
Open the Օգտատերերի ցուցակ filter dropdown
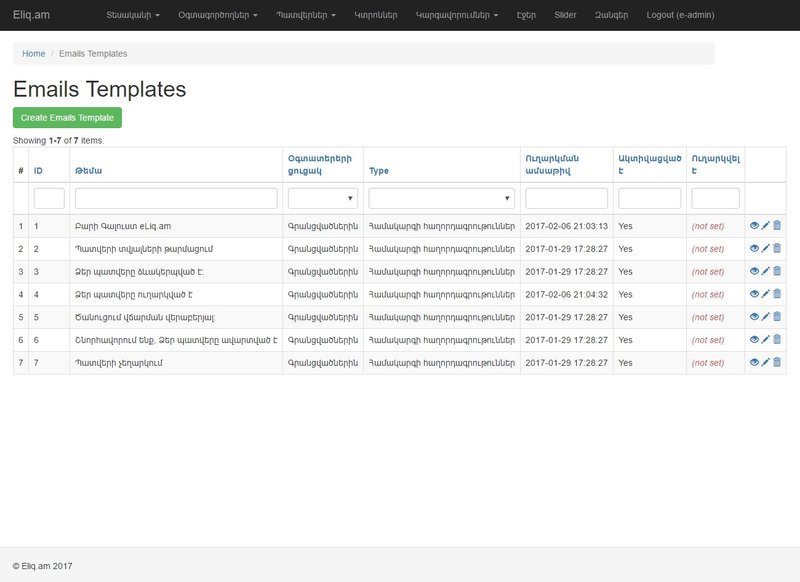click(322, 199)
